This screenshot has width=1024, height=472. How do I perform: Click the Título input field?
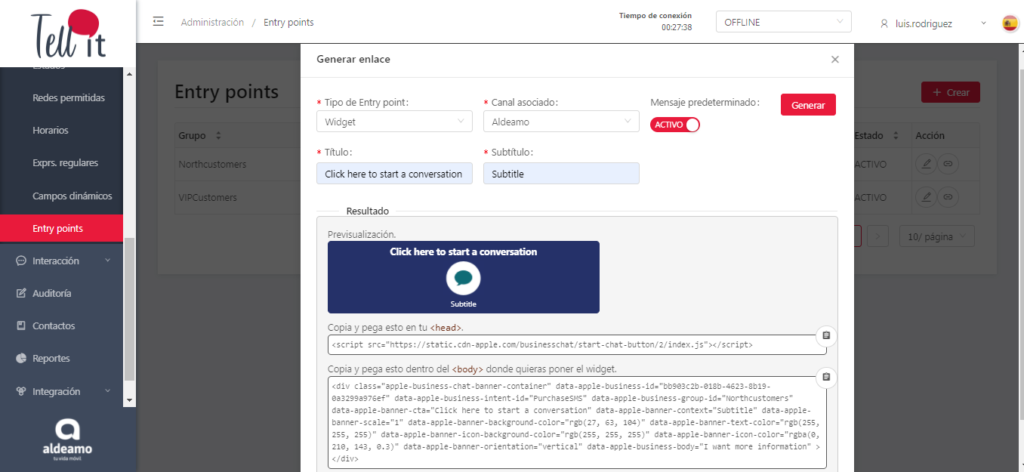394,173
